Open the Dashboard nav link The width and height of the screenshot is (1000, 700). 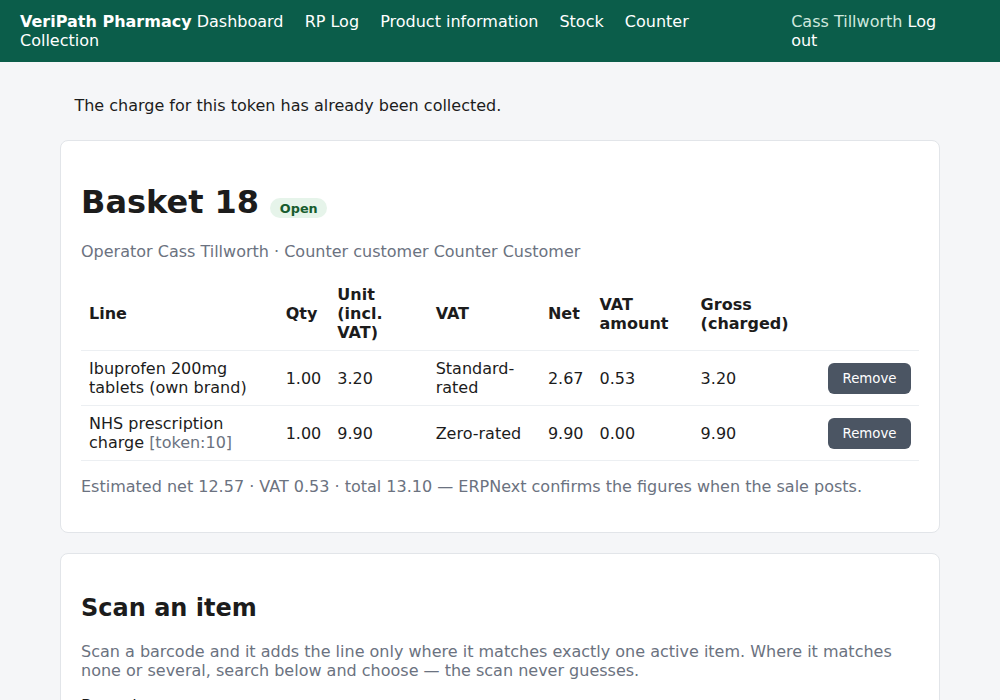point(240,21)
